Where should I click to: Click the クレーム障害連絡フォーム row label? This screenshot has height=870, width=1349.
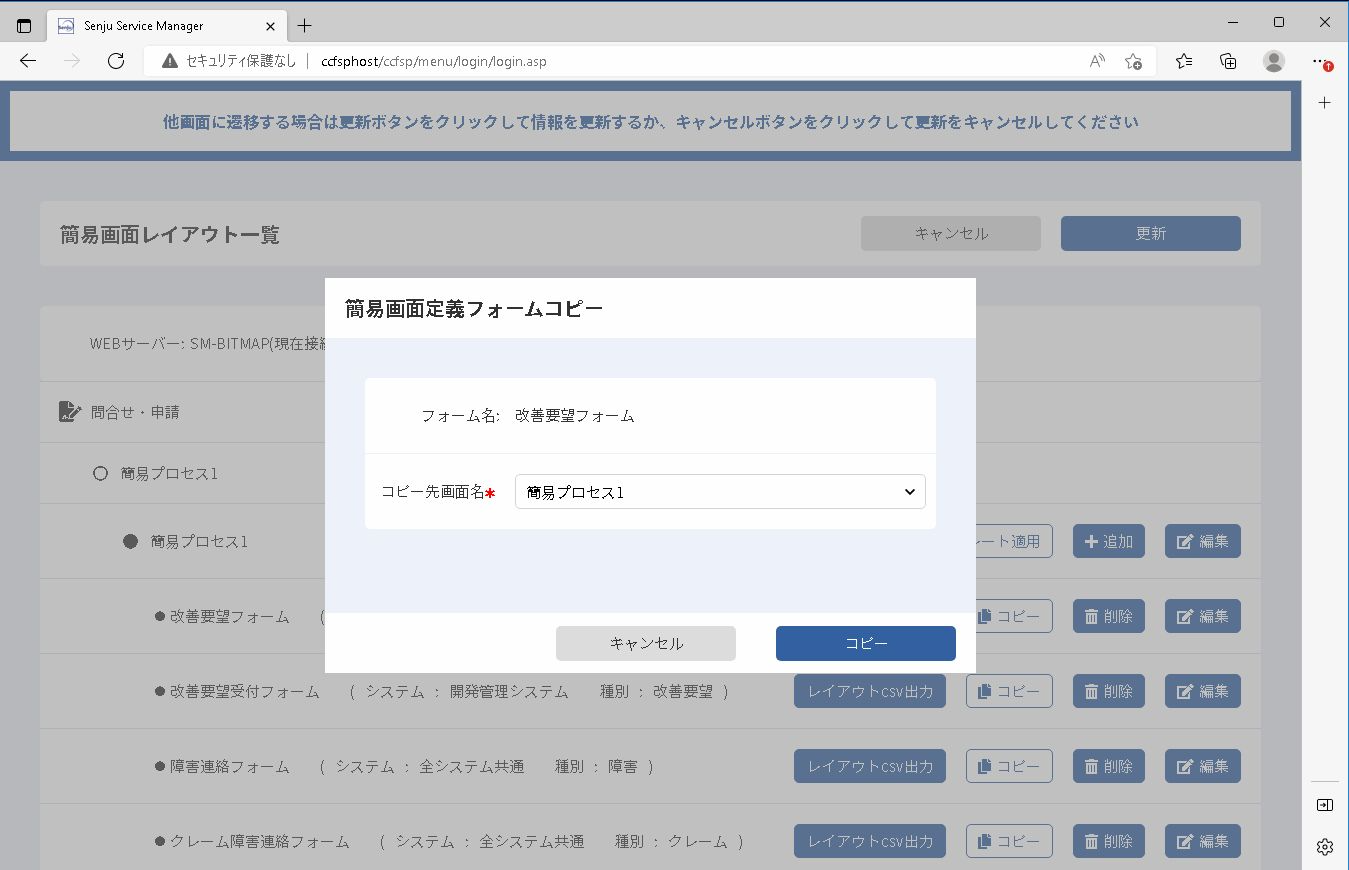click(x=259, y=841)
